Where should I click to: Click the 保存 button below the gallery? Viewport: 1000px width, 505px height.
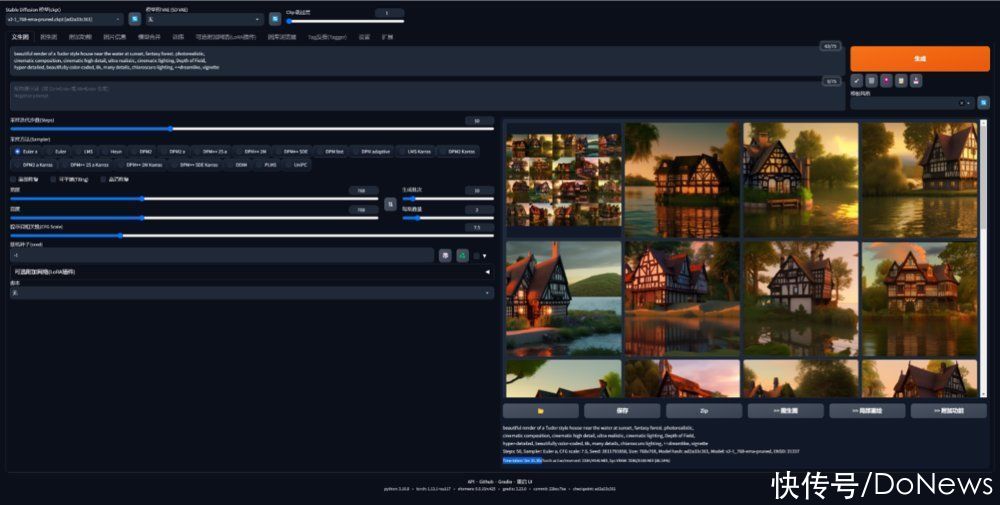pos(622,411)
